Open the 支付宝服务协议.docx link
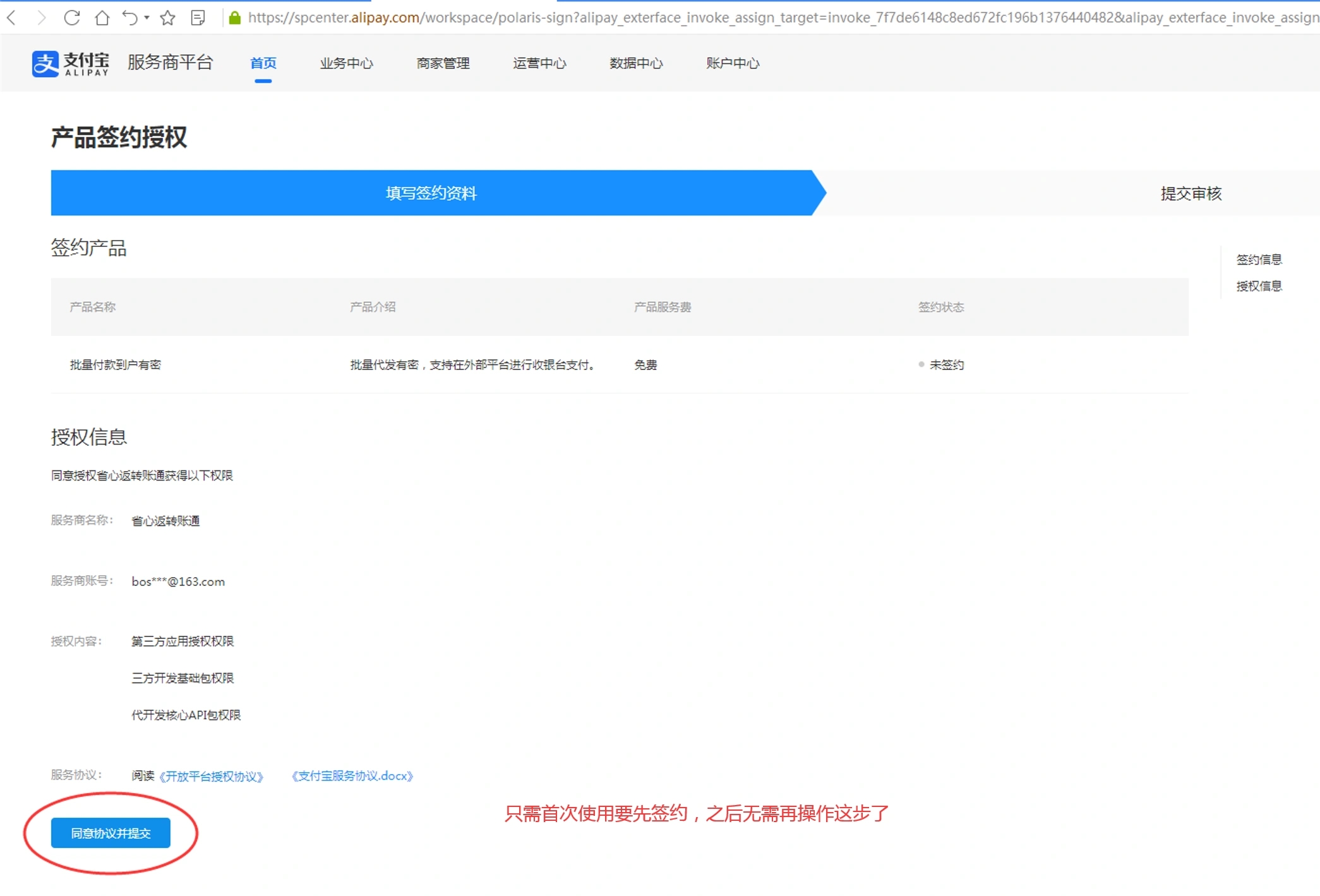 352,776
